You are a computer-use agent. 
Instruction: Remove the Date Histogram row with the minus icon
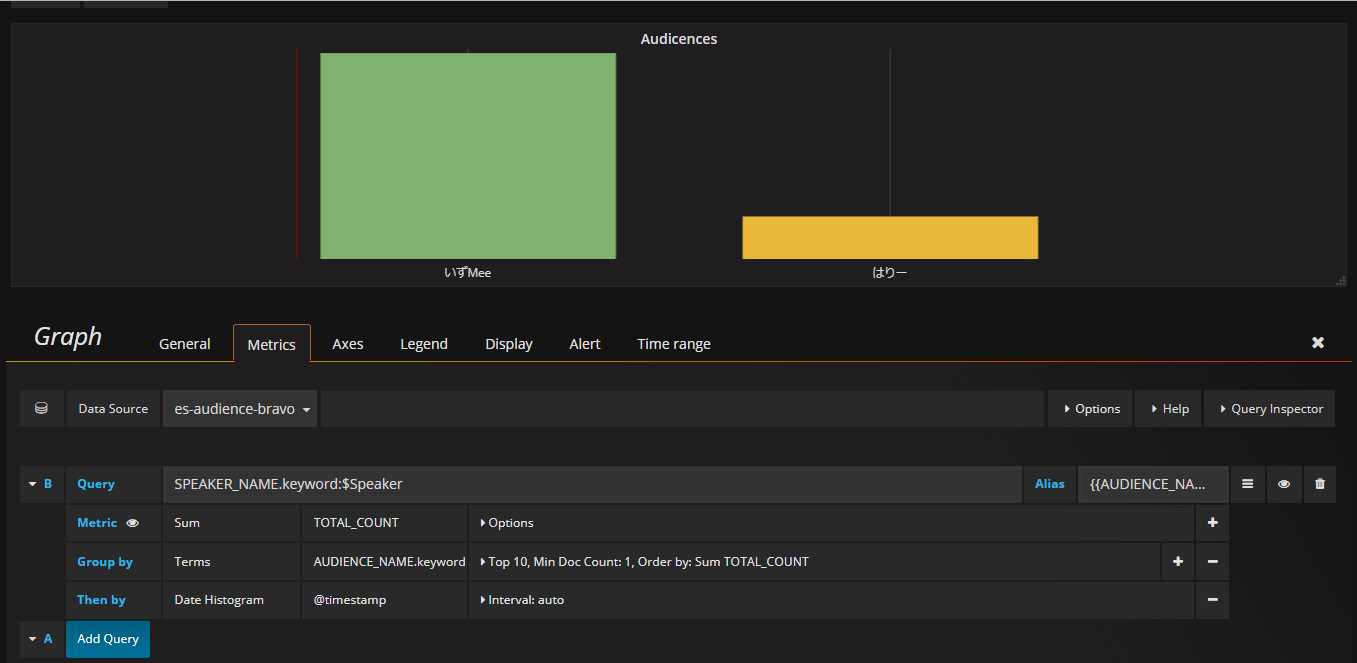click(x=1212, y=600)
